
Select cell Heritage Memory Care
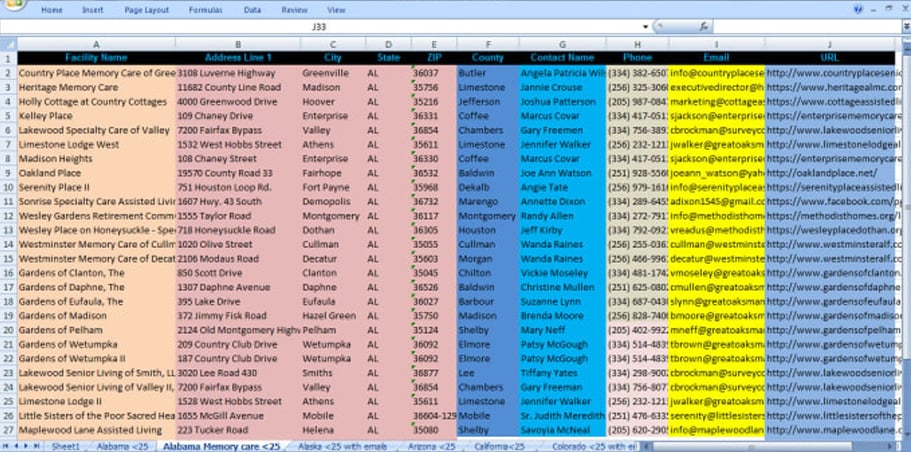click(96, 87)
